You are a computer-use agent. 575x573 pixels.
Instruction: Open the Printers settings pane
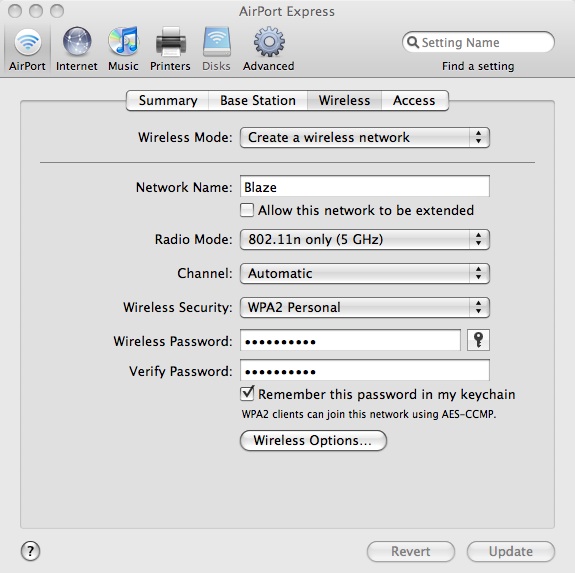[x=170, y=49]
